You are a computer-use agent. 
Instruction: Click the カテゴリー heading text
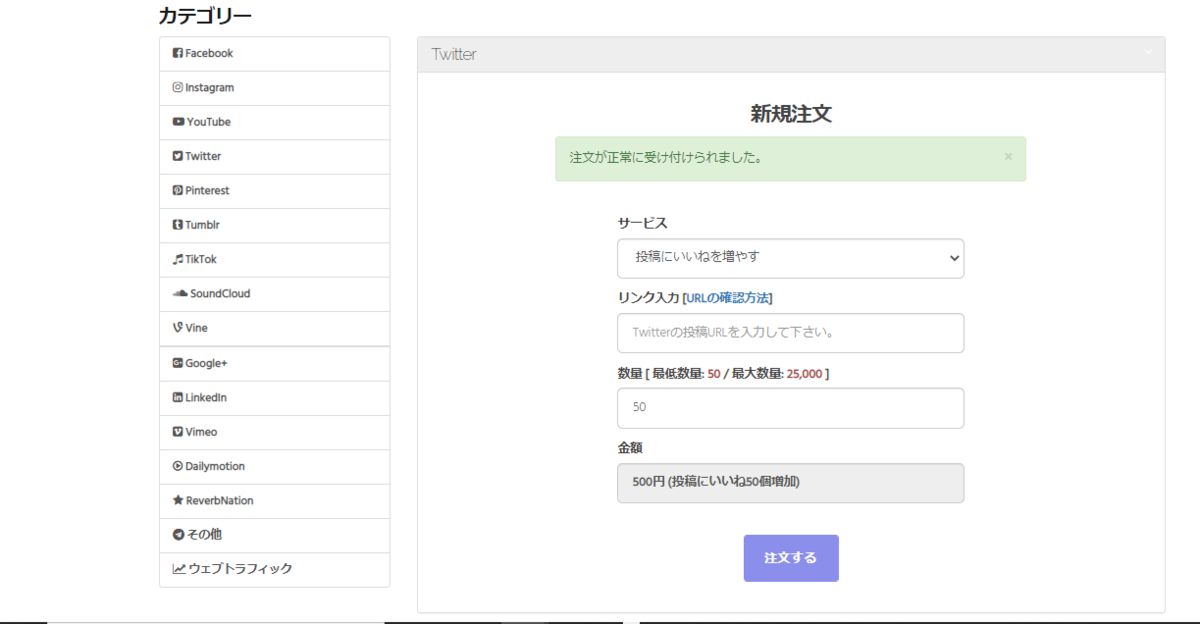point(205,16)
